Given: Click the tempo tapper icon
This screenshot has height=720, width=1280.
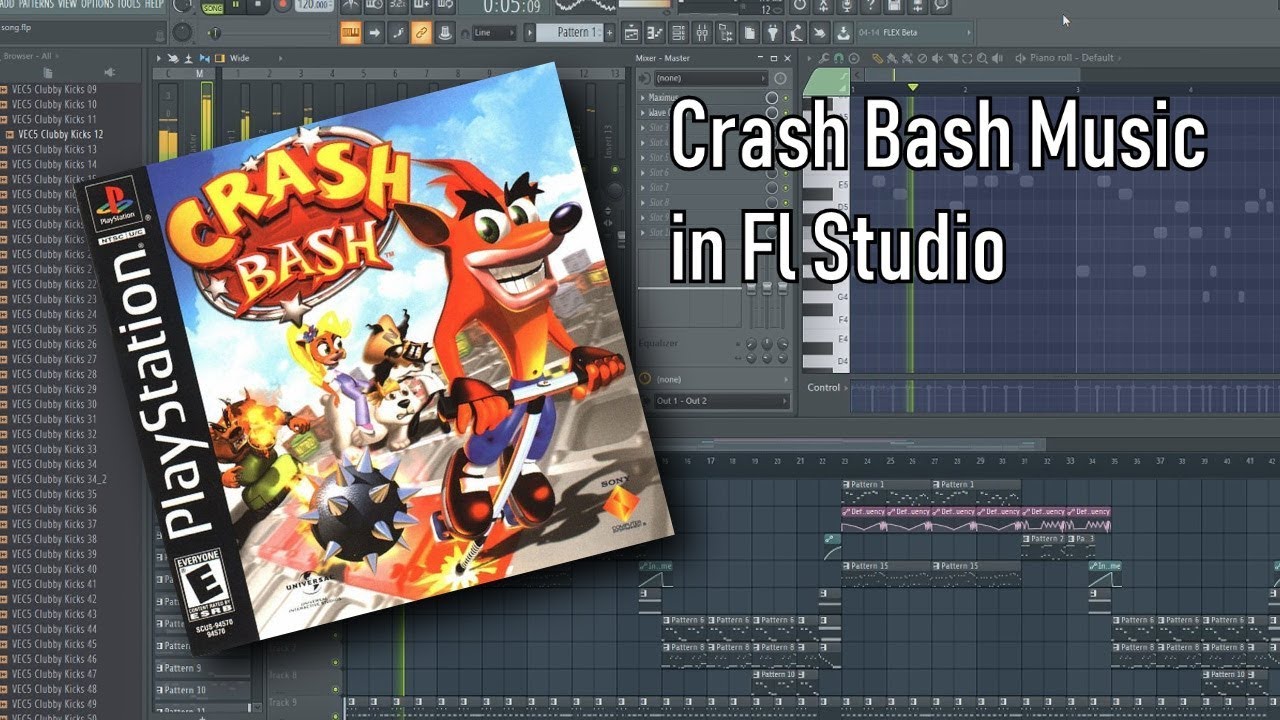Looking at the screenshot, I should [797, 33].
